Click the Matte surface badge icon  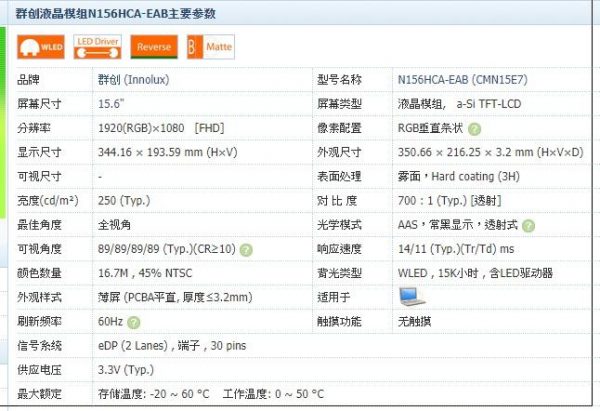[x=211, y=47]
